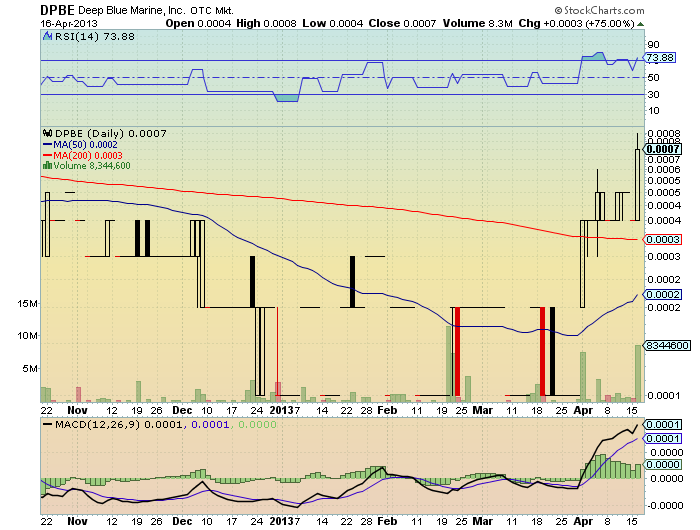700x530 pixels.
Task: Click the DPBE ticker symbol title
Action: 58,10
